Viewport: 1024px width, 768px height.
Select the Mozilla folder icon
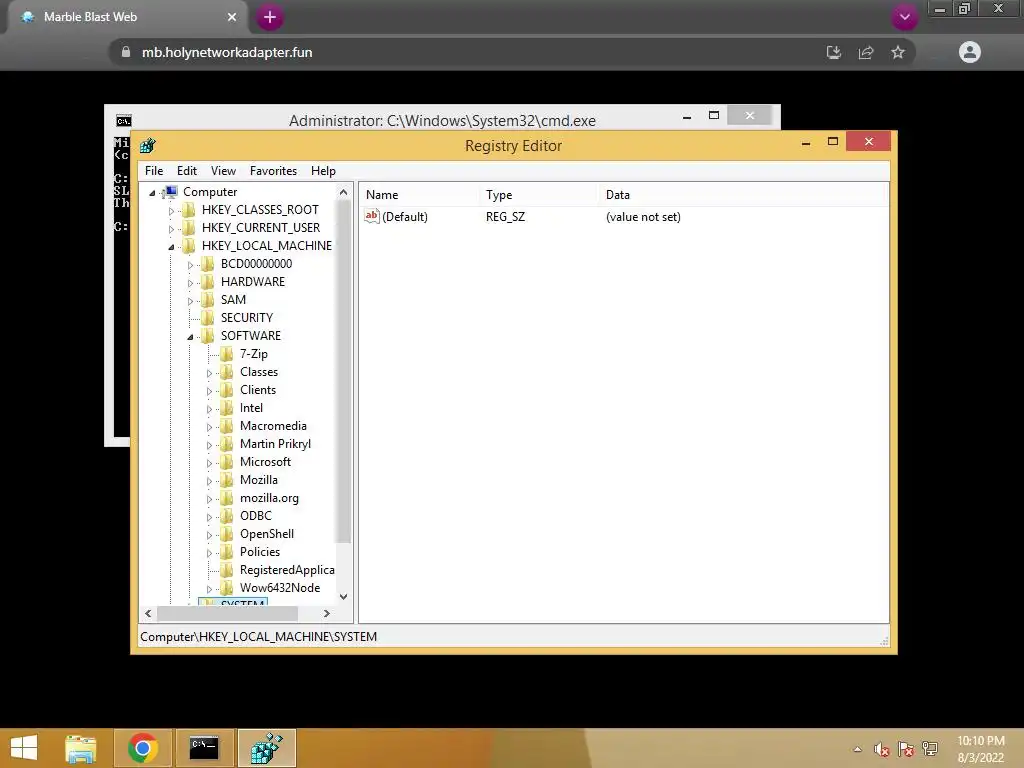[227, 480]
